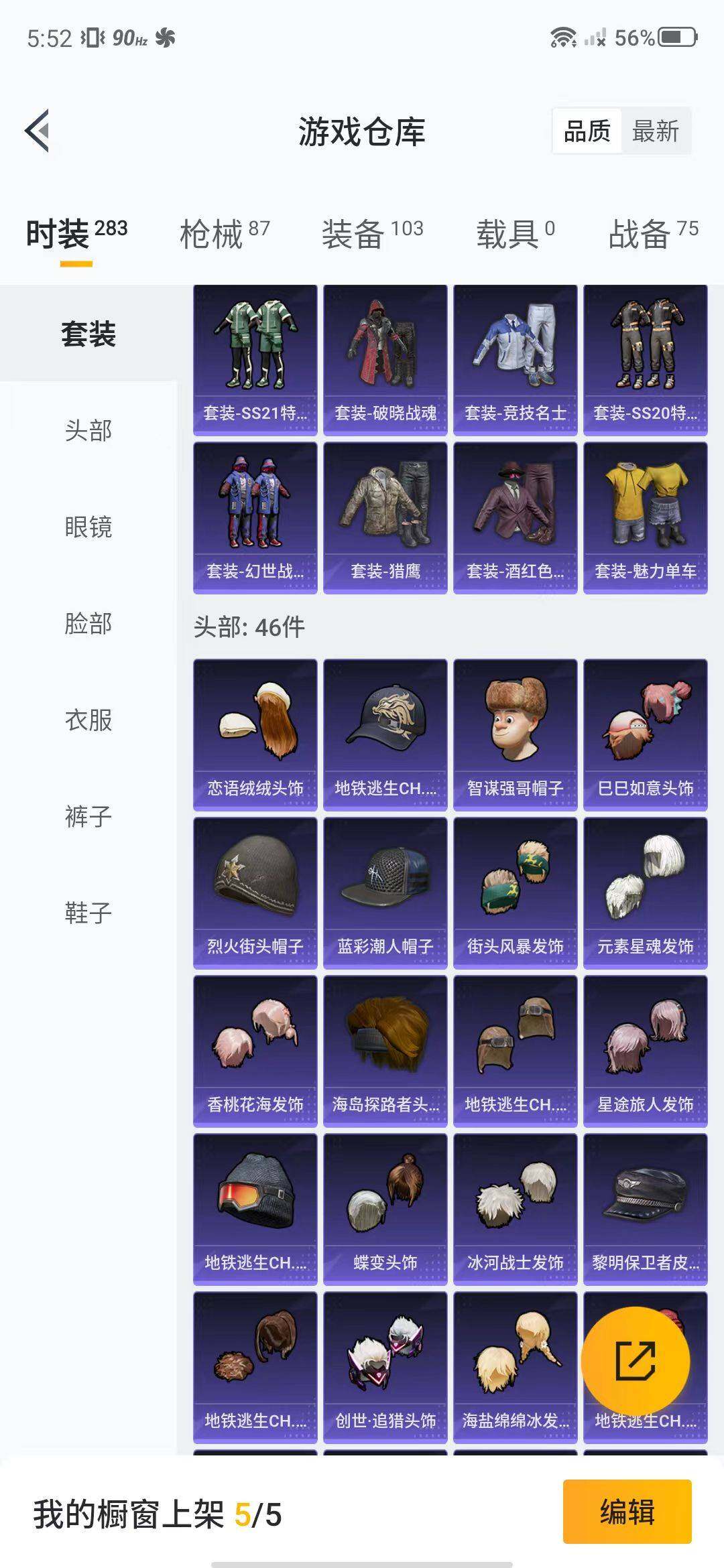The height and width of the screenshot is (1568, 724).
Task: Open the 智谋强哥帽子 item
Action: tap(515, 735)
